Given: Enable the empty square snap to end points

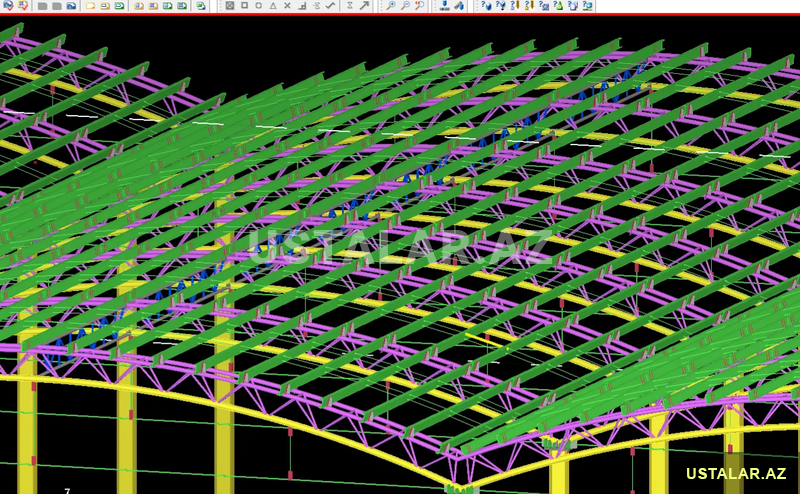Looking at the screenshot, I should 245,6.
